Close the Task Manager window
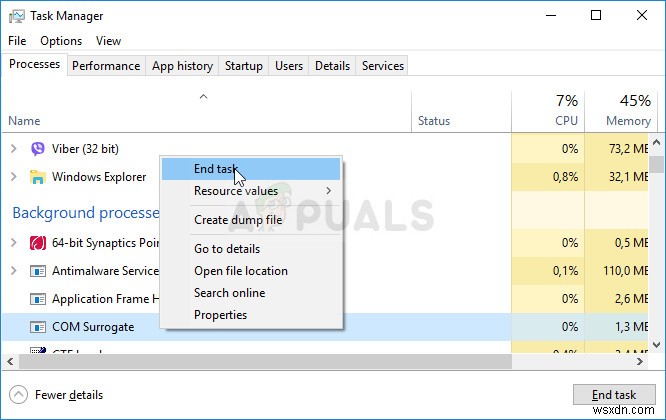Screen dimensions: 666x420 (642, 16)
